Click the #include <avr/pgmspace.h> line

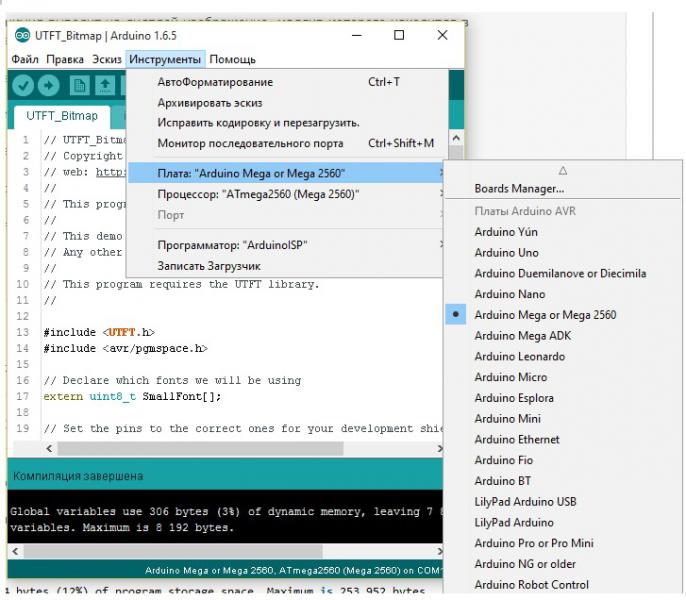pos(125,348)
